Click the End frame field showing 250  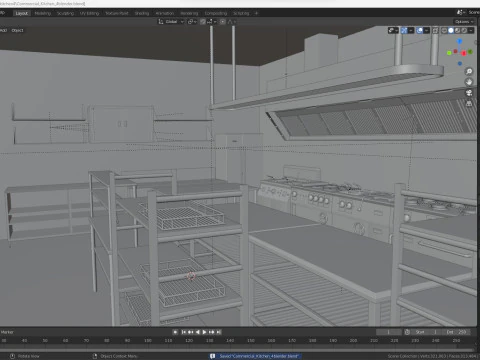point(456,332)
